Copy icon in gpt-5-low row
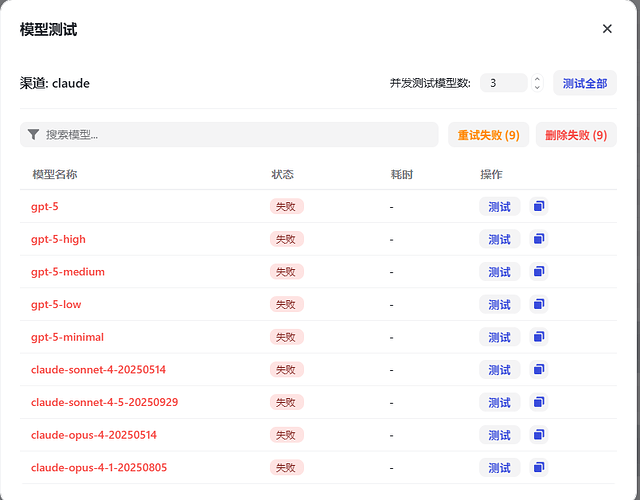Image resolution: width=640 pixels, height=500 pixels. (539, 304)
